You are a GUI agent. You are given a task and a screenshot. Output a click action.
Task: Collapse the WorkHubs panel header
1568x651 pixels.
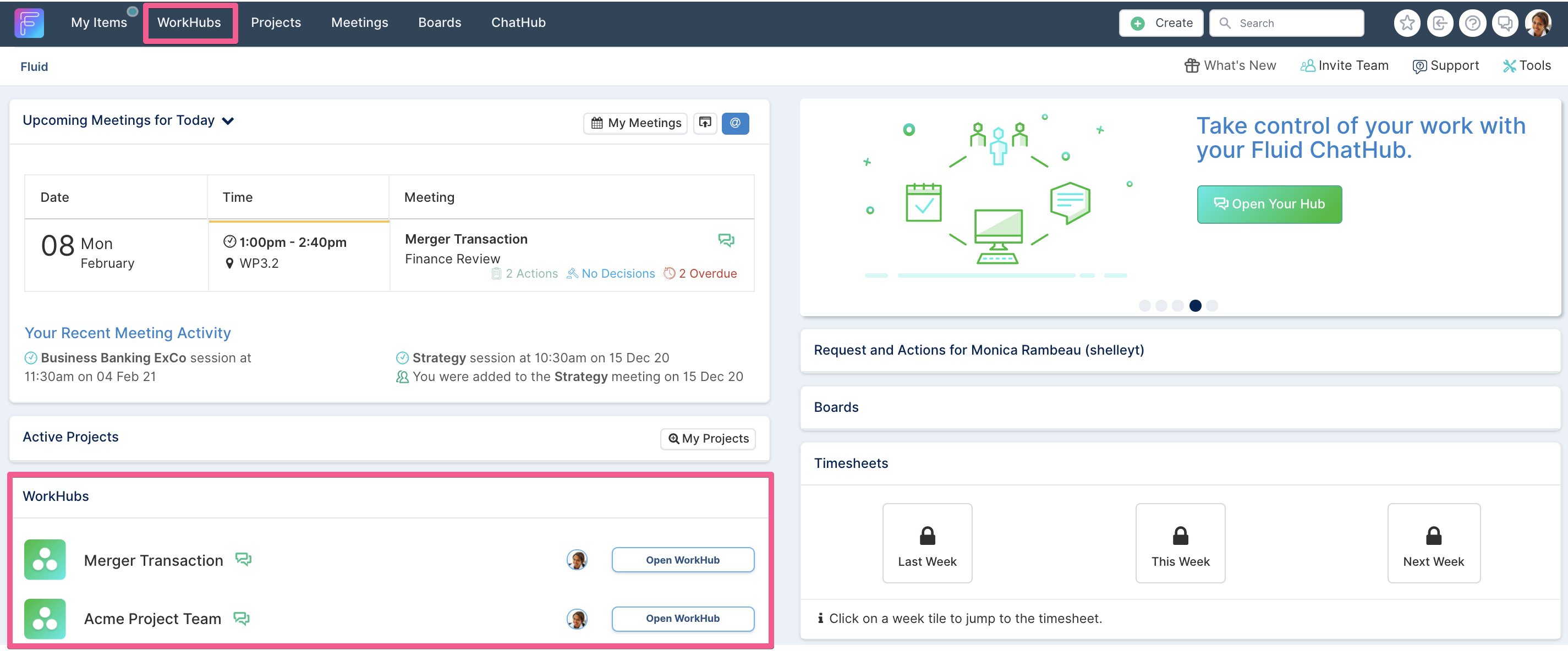pos(389,496)
